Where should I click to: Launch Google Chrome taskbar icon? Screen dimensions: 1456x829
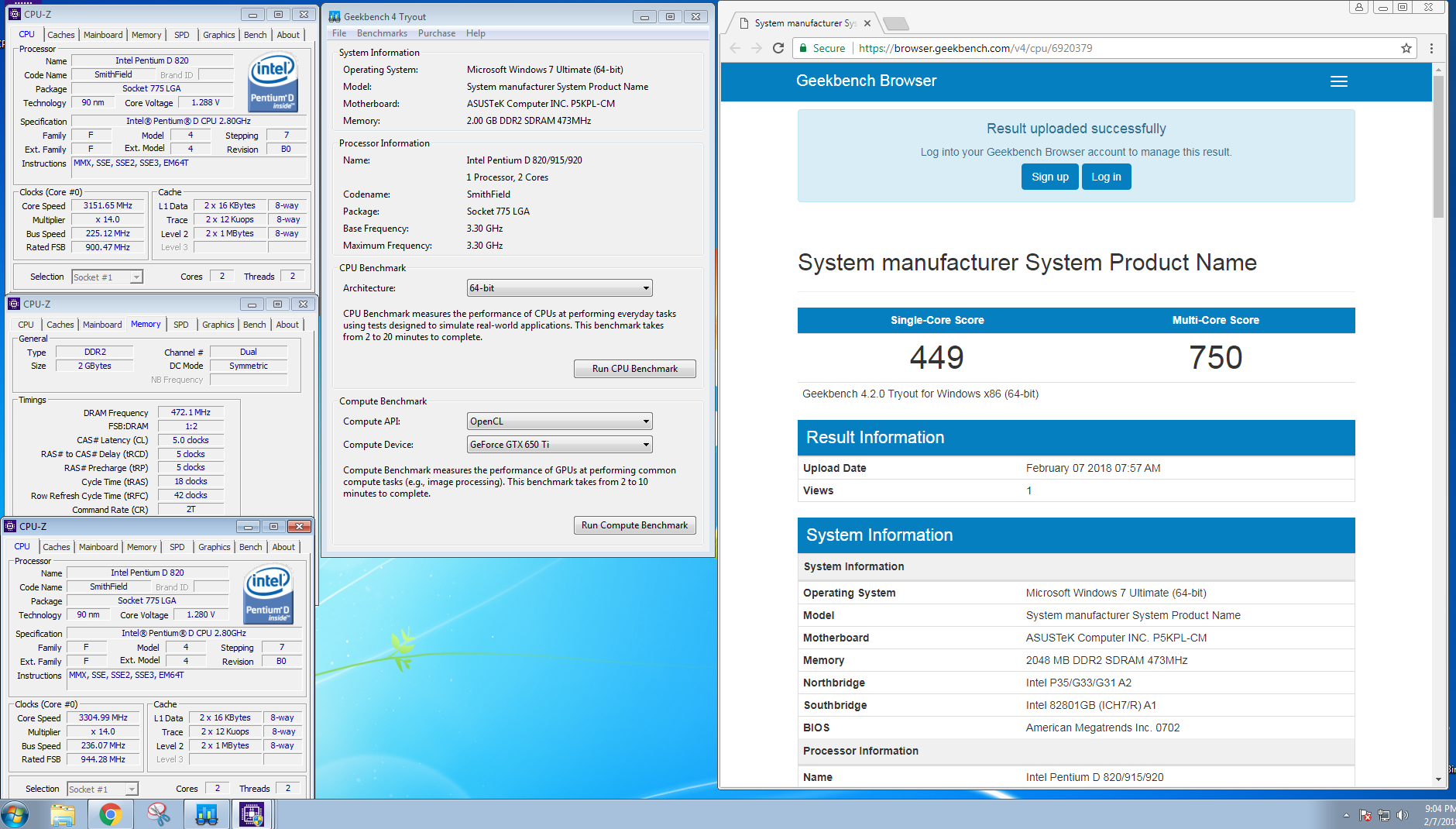click(x=111, y=814)
